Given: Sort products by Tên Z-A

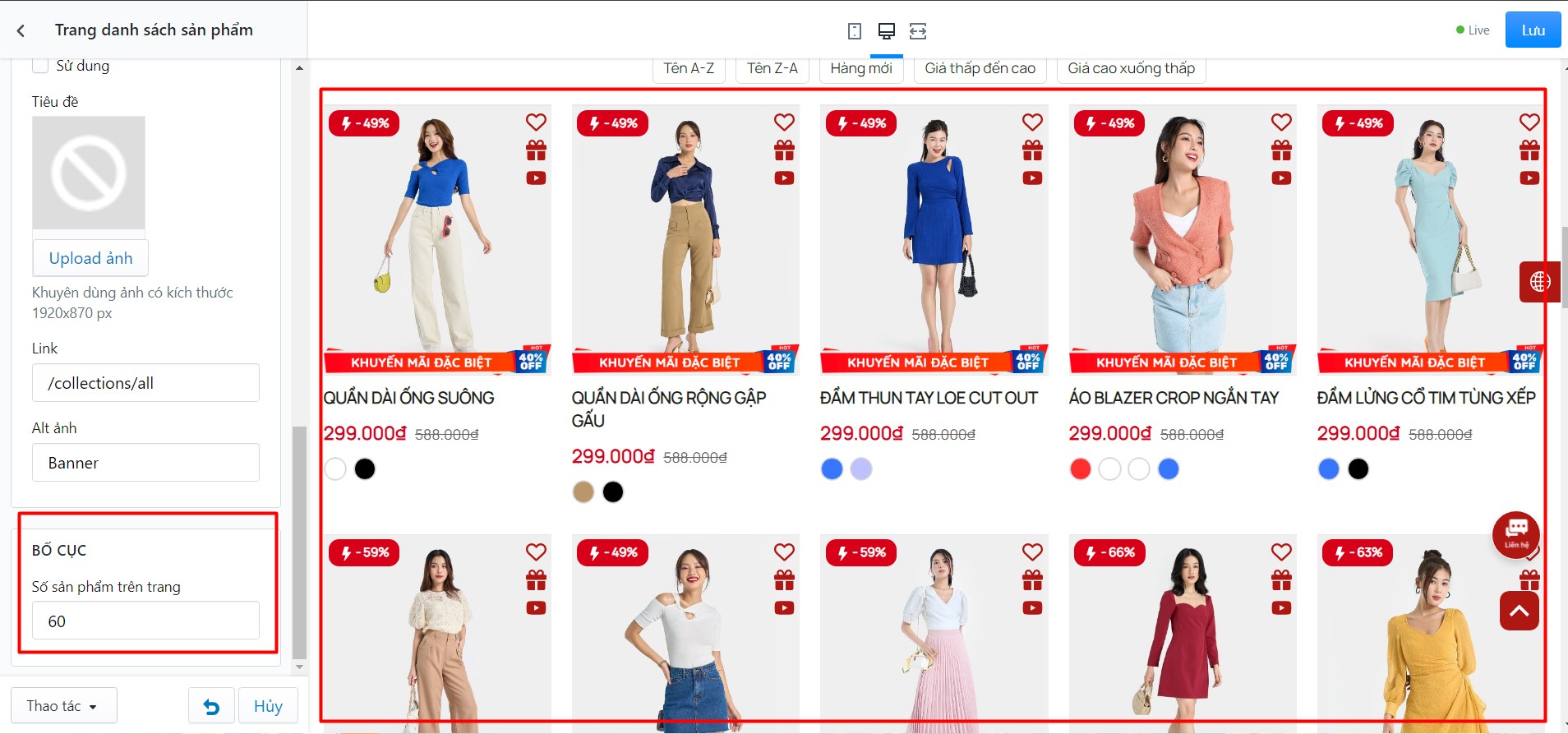Looking at the screenshot, I should pos(772,69).
